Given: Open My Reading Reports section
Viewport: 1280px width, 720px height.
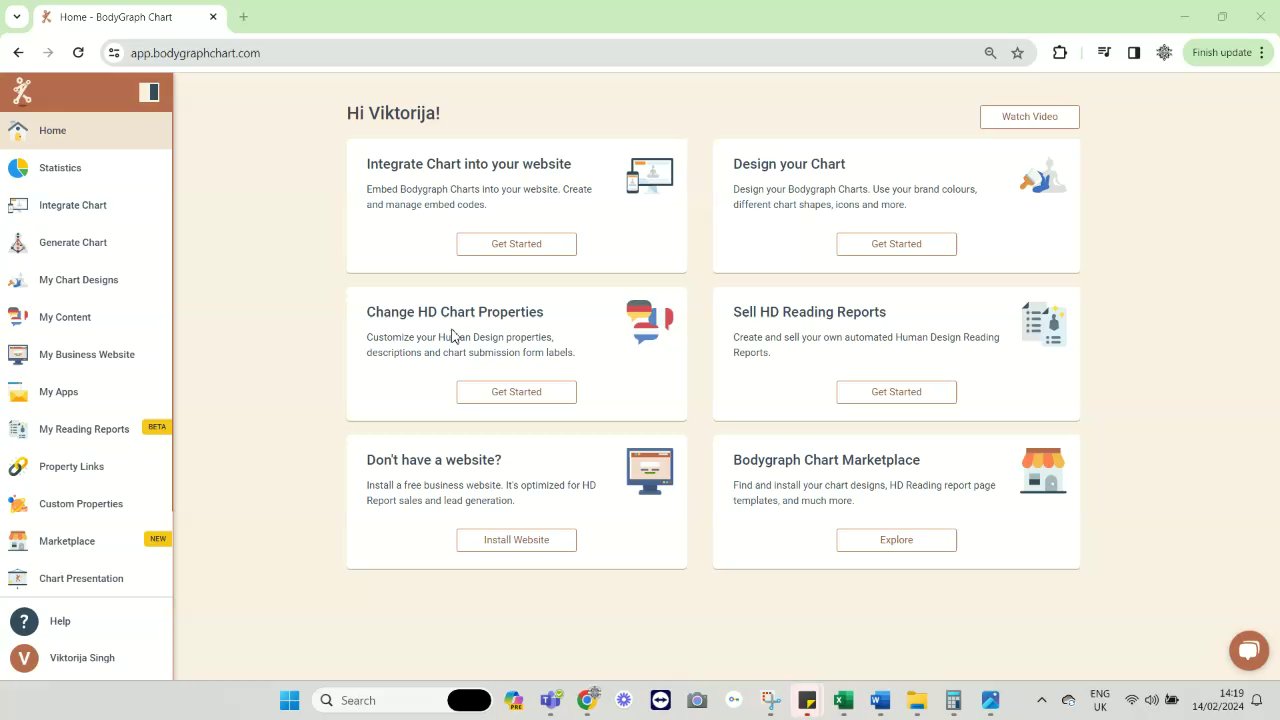Looking at the screenshot, I should pyautogui.click(x=86, y=429).
